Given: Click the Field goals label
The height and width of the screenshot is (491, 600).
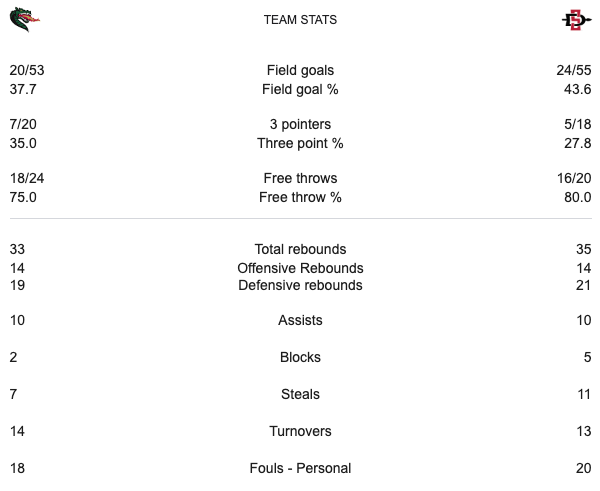Looking at the screenshot, I should tap(300, 70).
